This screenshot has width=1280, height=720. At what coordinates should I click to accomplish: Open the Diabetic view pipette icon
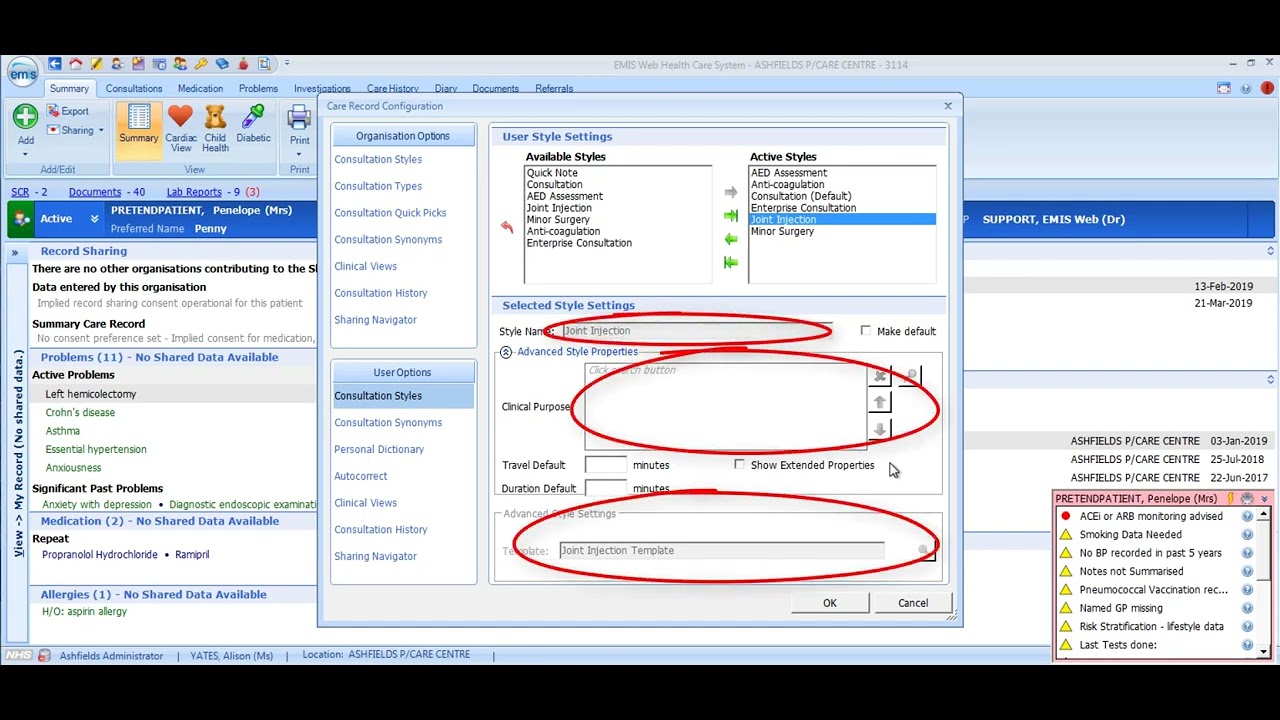[253, 125]
